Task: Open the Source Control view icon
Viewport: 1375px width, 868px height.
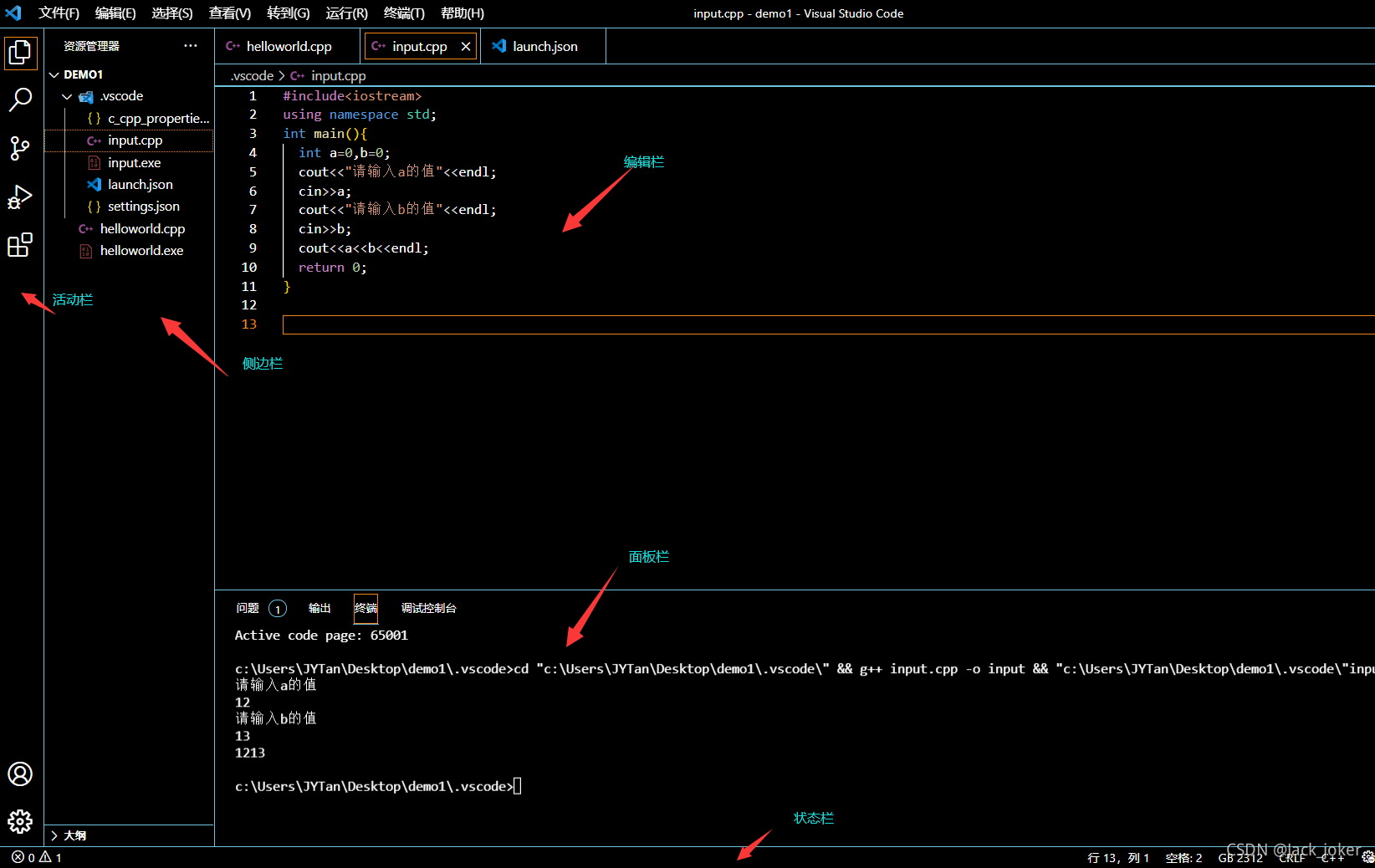Action: (x=20, y=149)
